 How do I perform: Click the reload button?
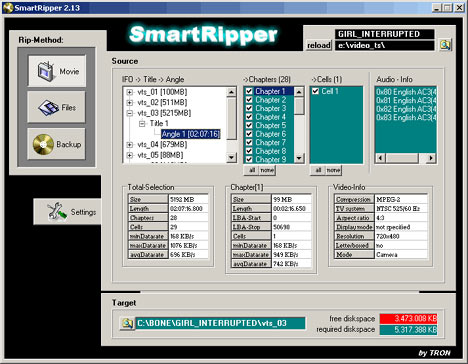(x=319, y=45)
